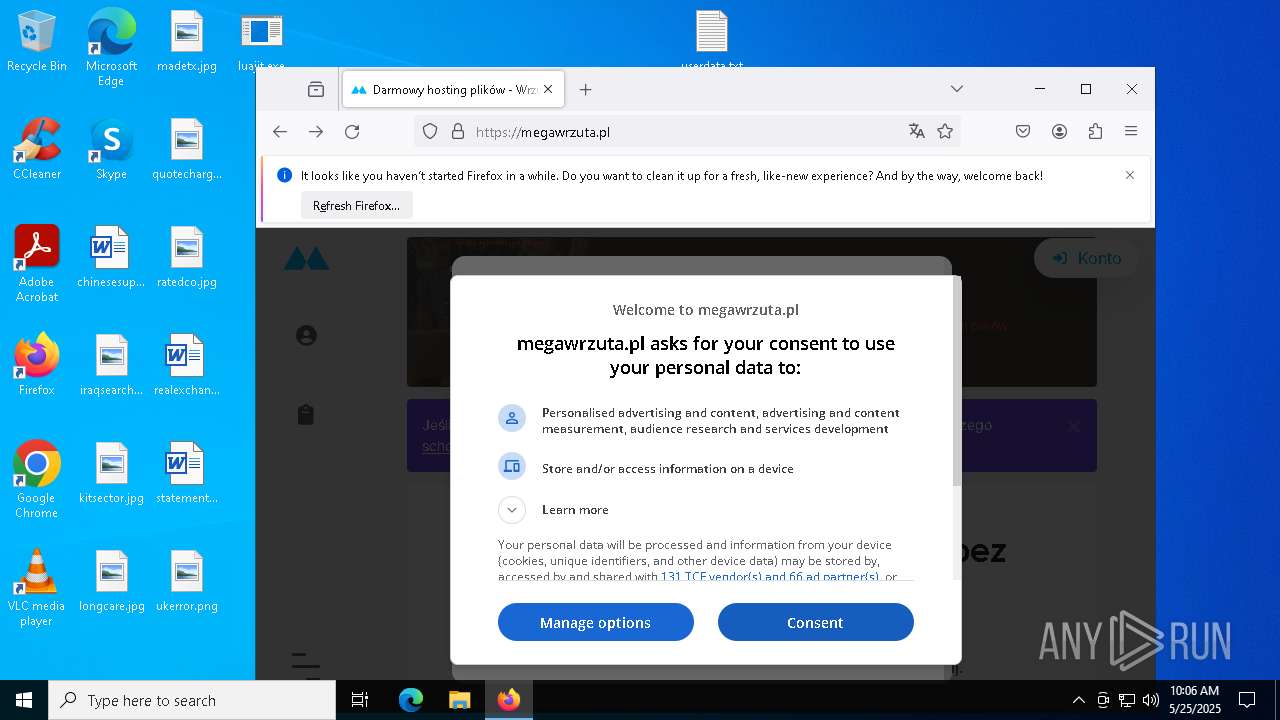
Task: Open File Explorer from taskbar
Action: click(459, 700)
